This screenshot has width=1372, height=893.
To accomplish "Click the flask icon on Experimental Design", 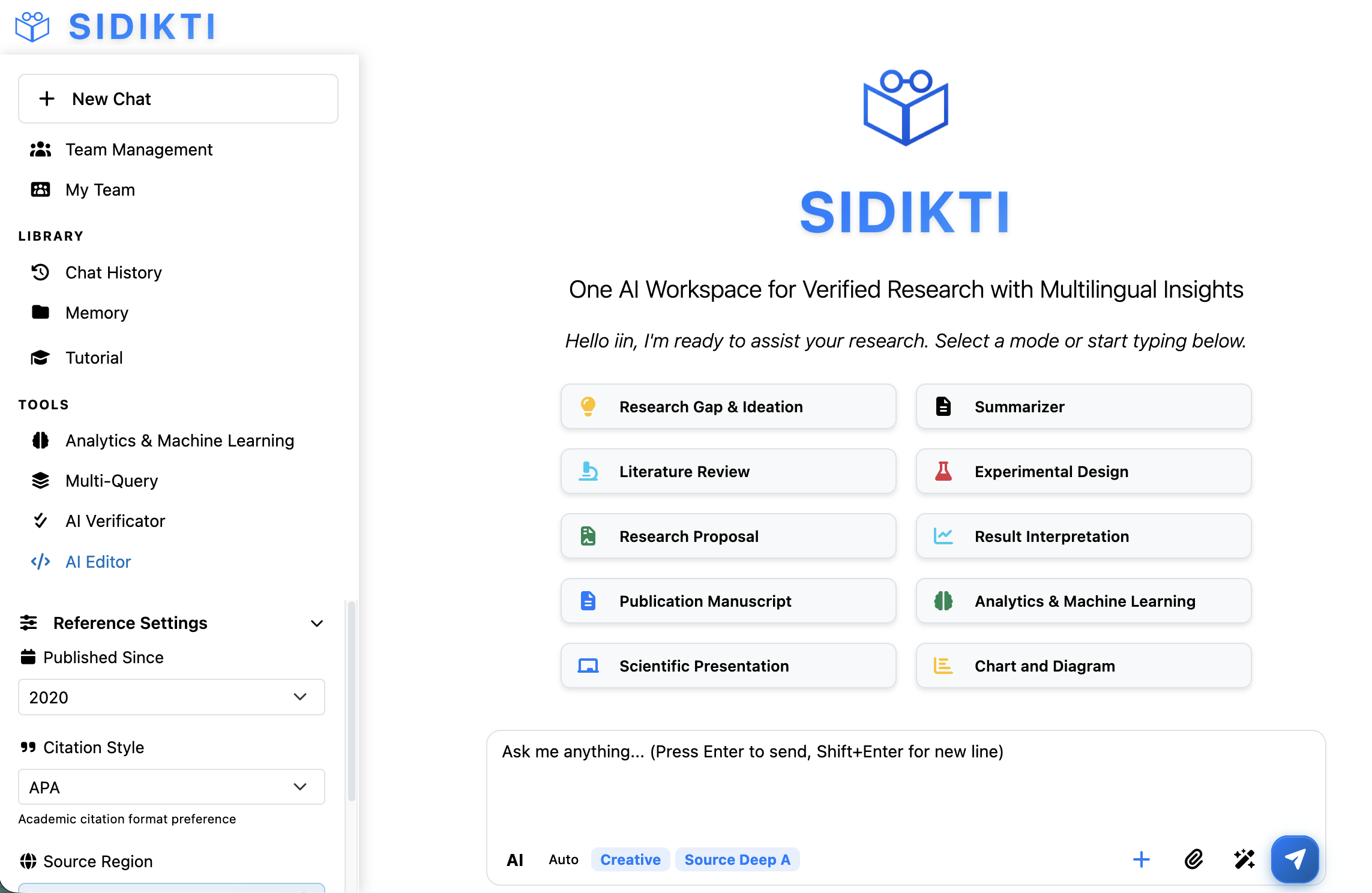I will pos(943,471).
